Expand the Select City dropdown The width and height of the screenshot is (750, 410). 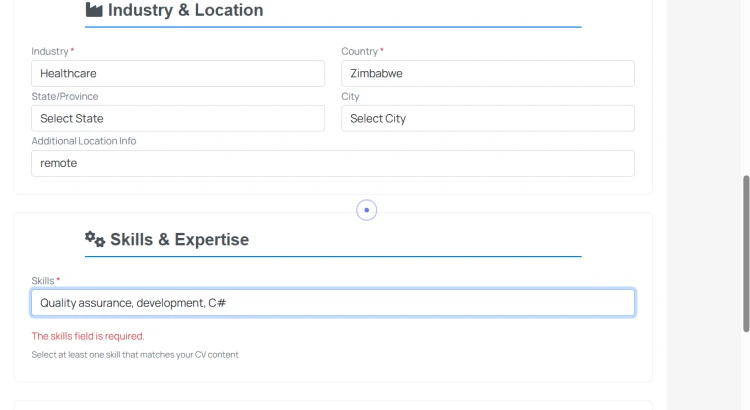click(x=487, y=118)
